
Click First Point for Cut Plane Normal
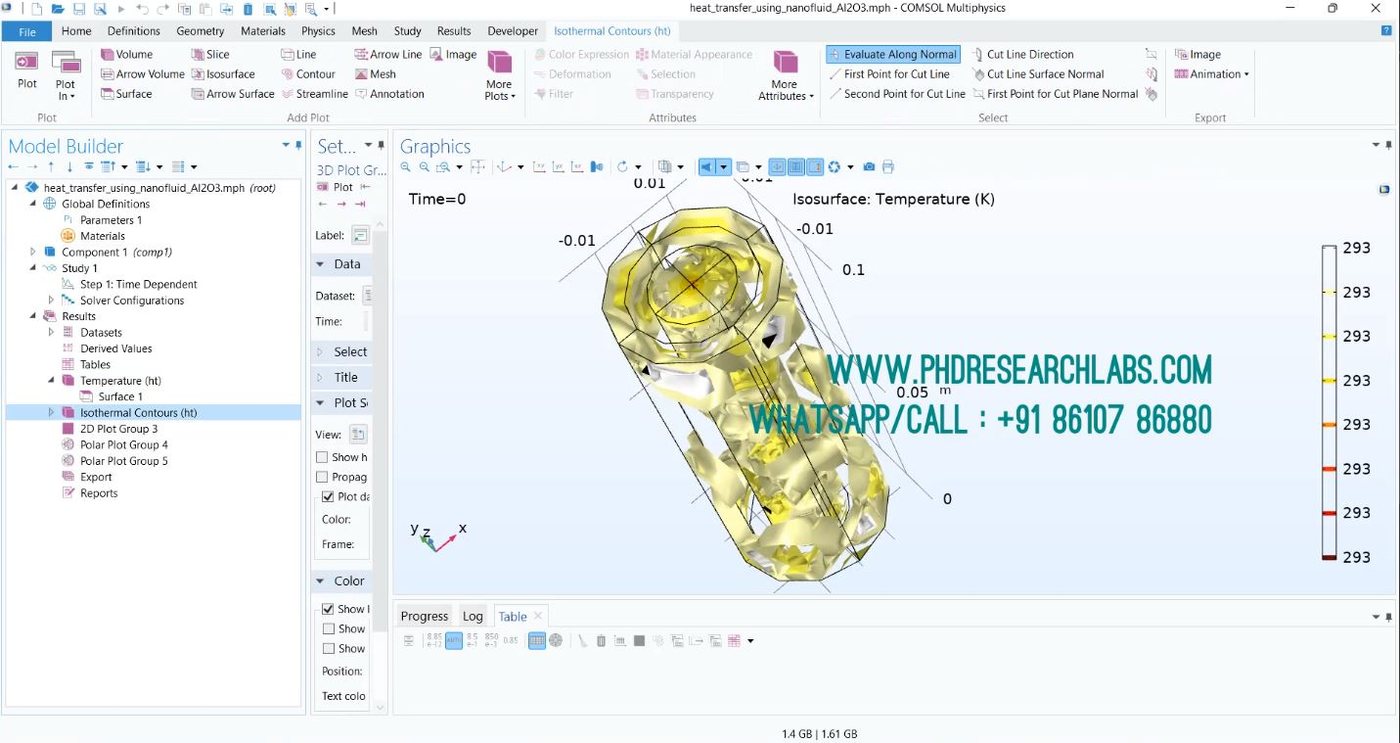point(1055,94)
